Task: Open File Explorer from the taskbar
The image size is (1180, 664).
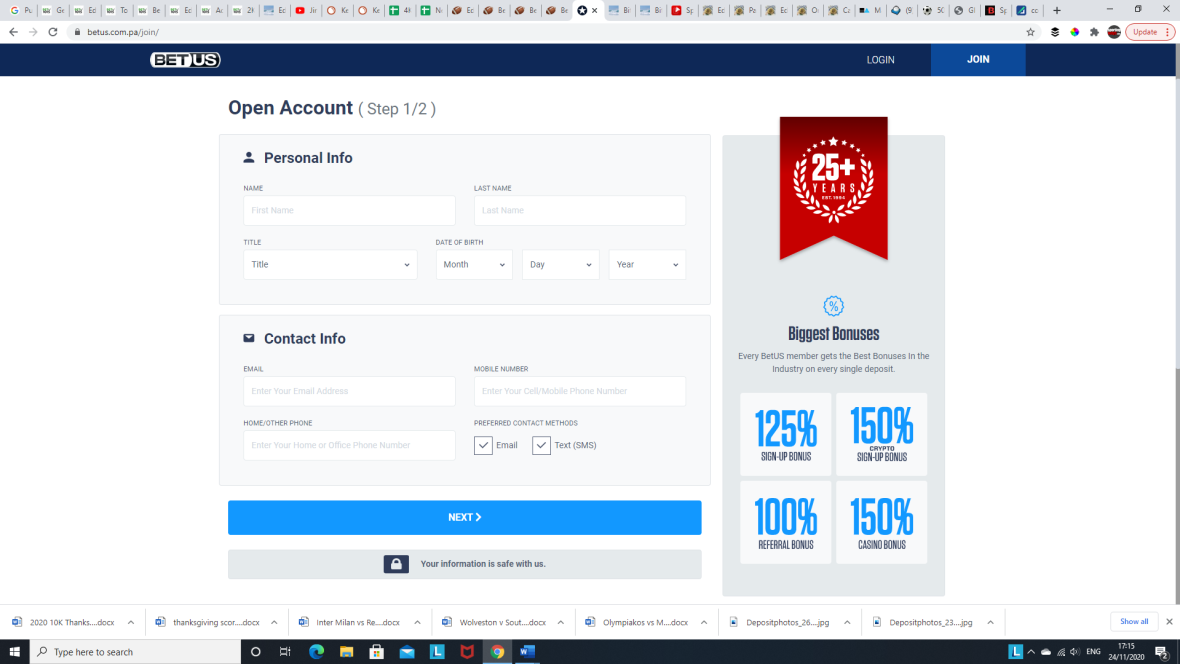Action: pos(347,652)
